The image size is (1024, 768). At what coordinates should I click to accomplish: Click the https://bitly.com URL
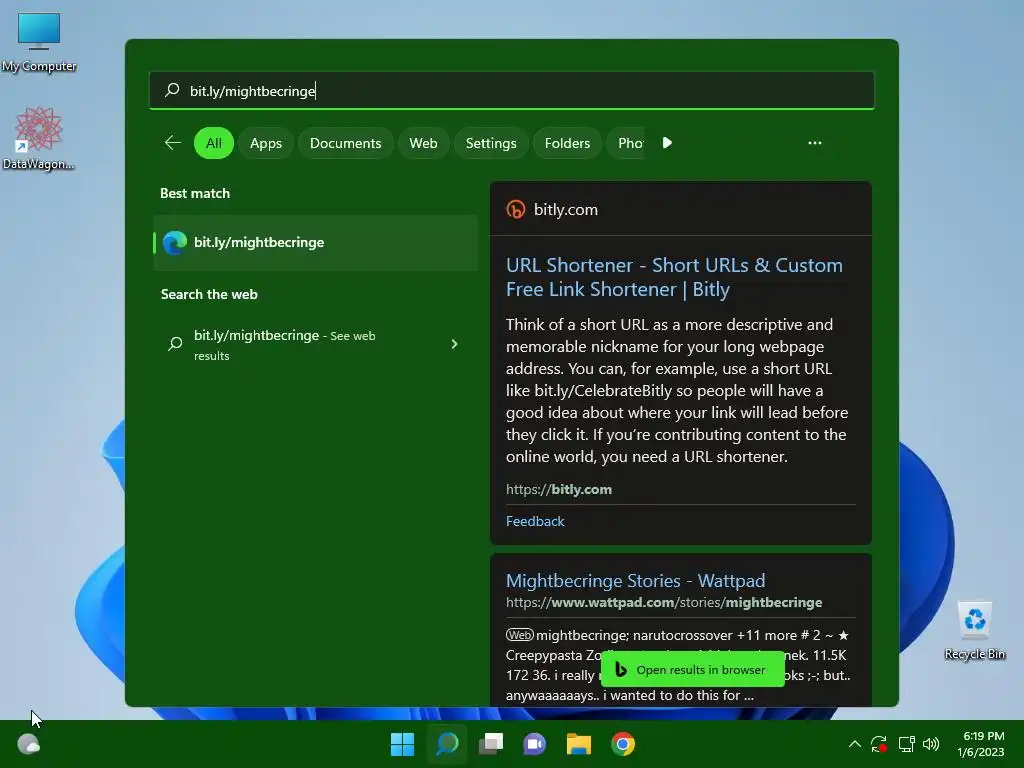point(559,489)
